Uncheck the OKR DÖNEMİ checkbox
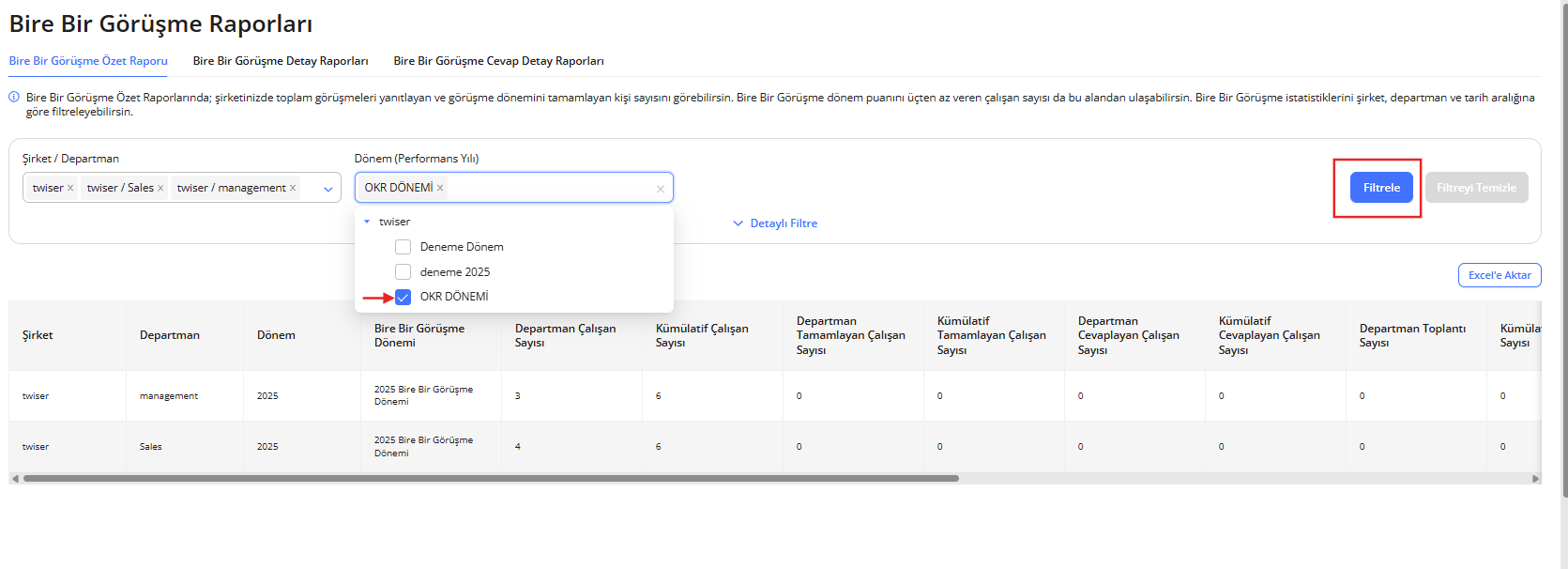Viewport: 1568px width, 569px height. [x=403, y=297]
